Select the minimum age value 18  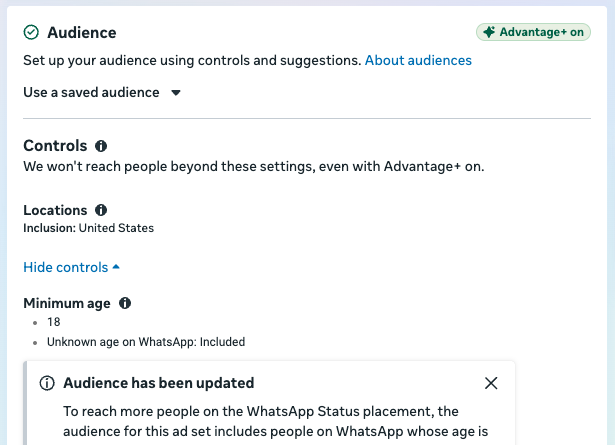pos(54,322)
